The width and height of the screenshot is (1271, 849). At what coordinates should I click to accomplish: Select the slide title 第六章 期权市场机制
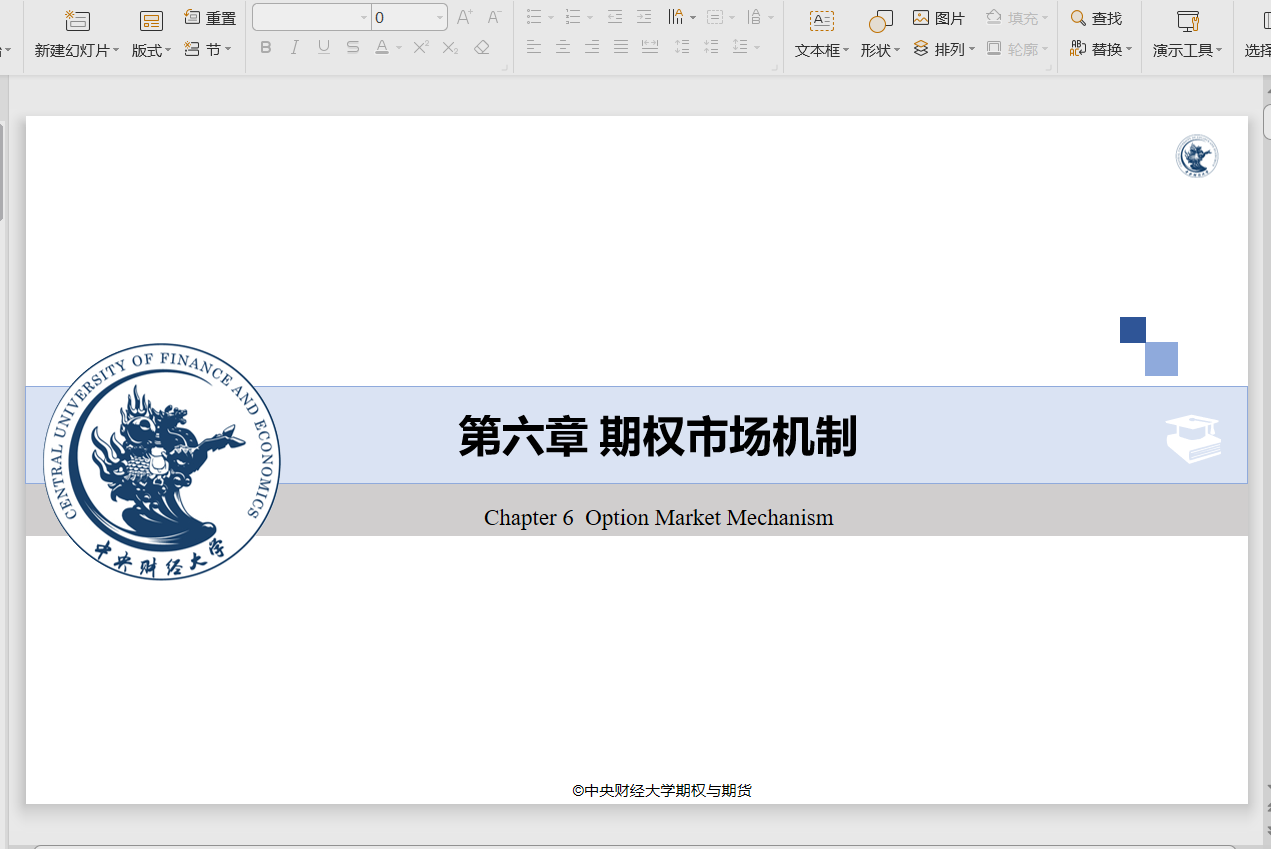click(x=657, y=437)
